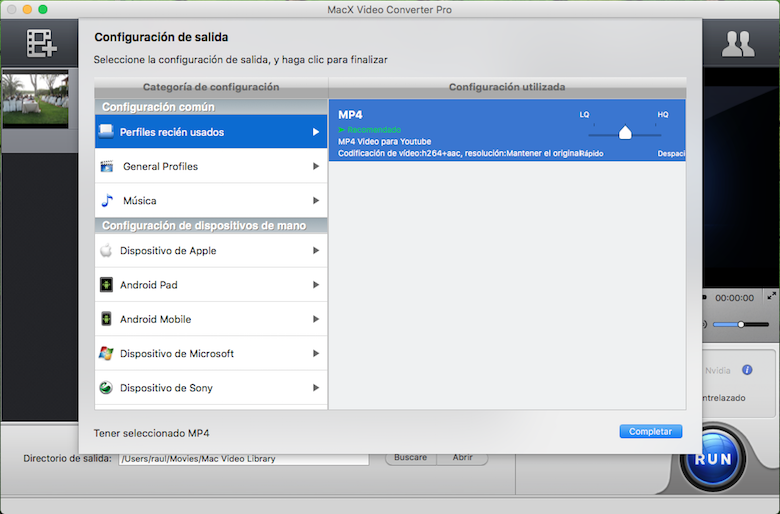Select the MP4 profile title
This screenshot has height=514, width=780.
pyautogui.click(x=350, y=115)
